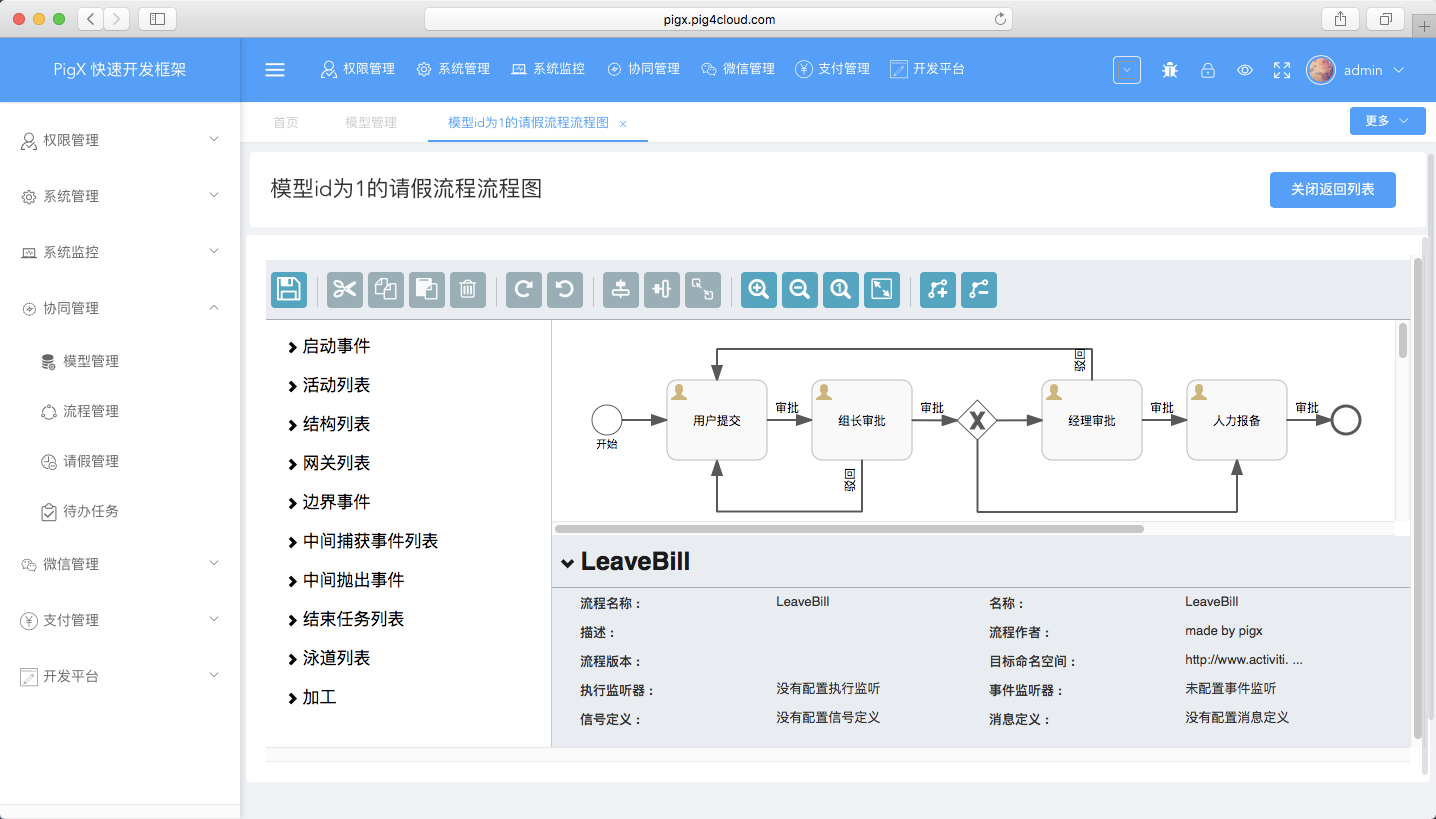
Task: Reload the page in Safari
Action: (1000, 19)
